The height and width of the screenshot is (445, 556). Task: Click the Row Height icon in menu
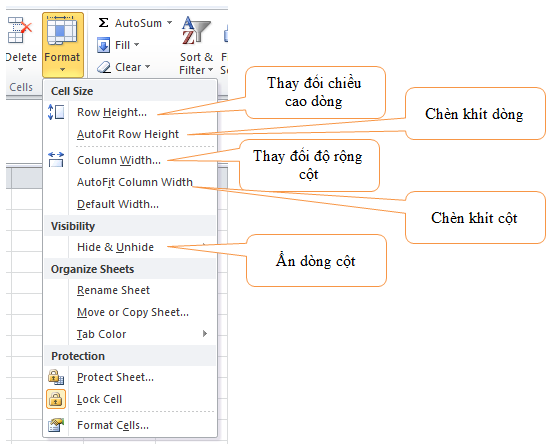point(56,112)
